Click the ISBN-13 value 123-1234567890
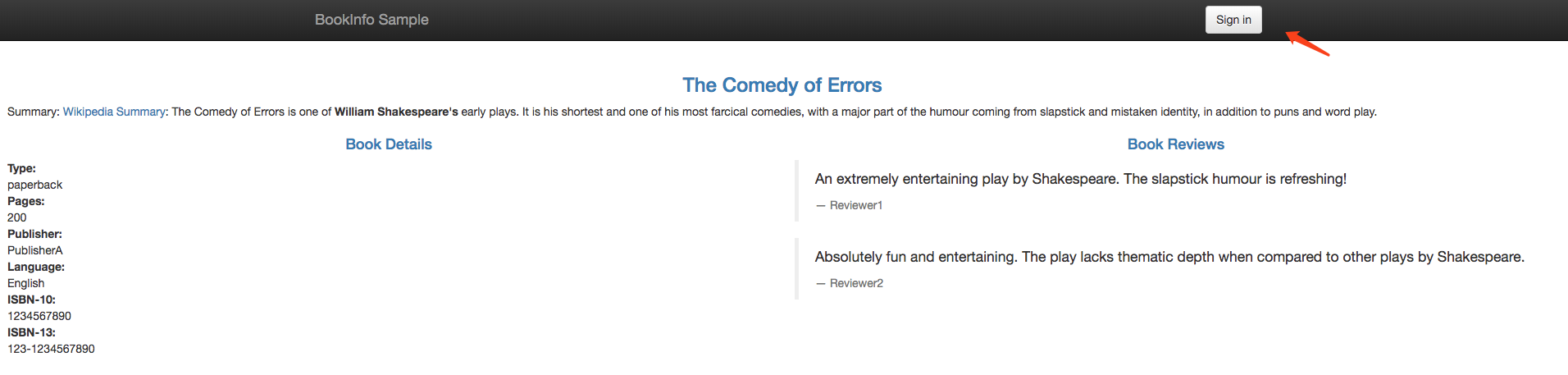 pos(51,349)
